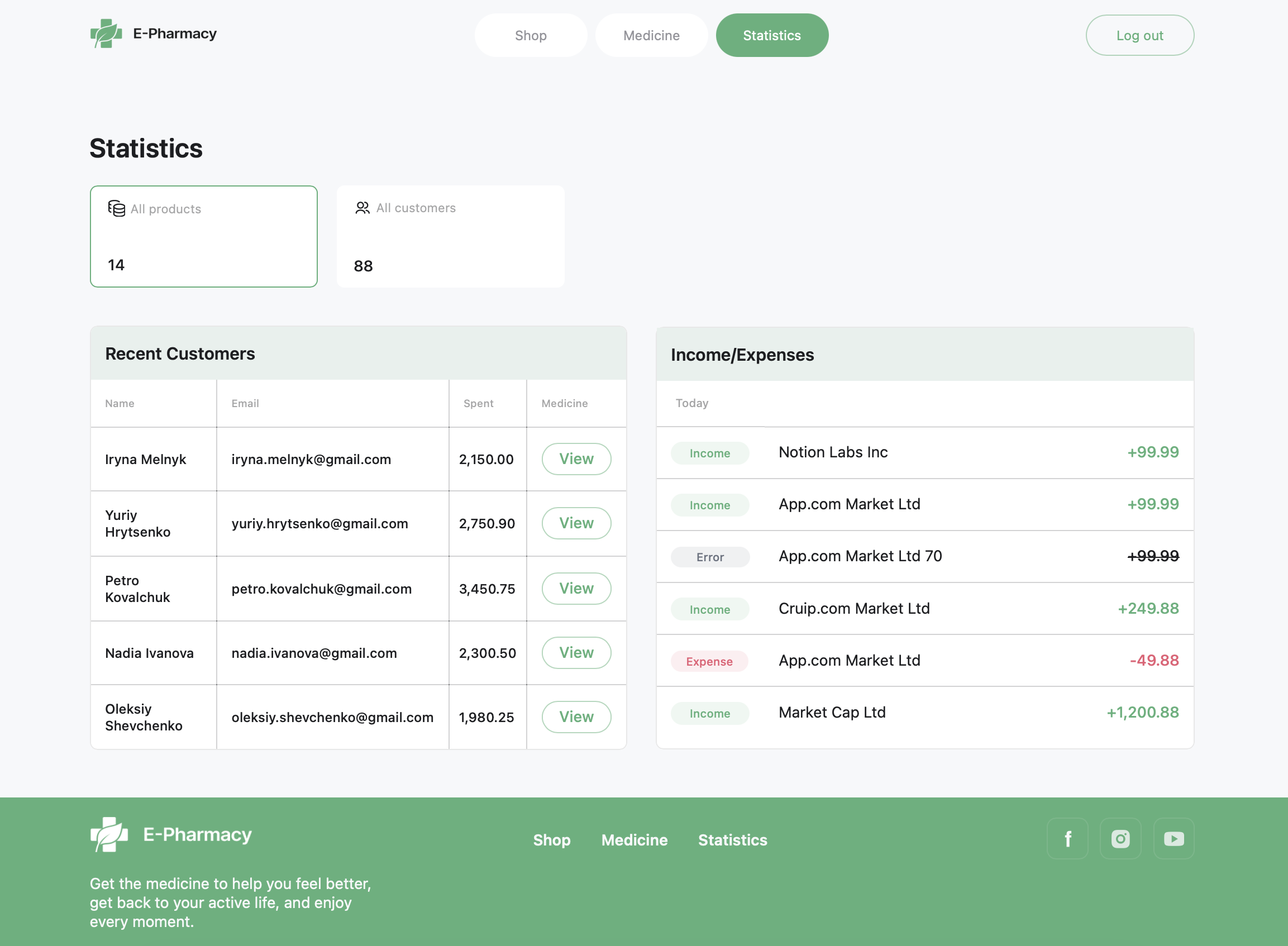Click the Log out button
The width and height of the screenshot is (1288, 946).
[x=1139, y=36]
